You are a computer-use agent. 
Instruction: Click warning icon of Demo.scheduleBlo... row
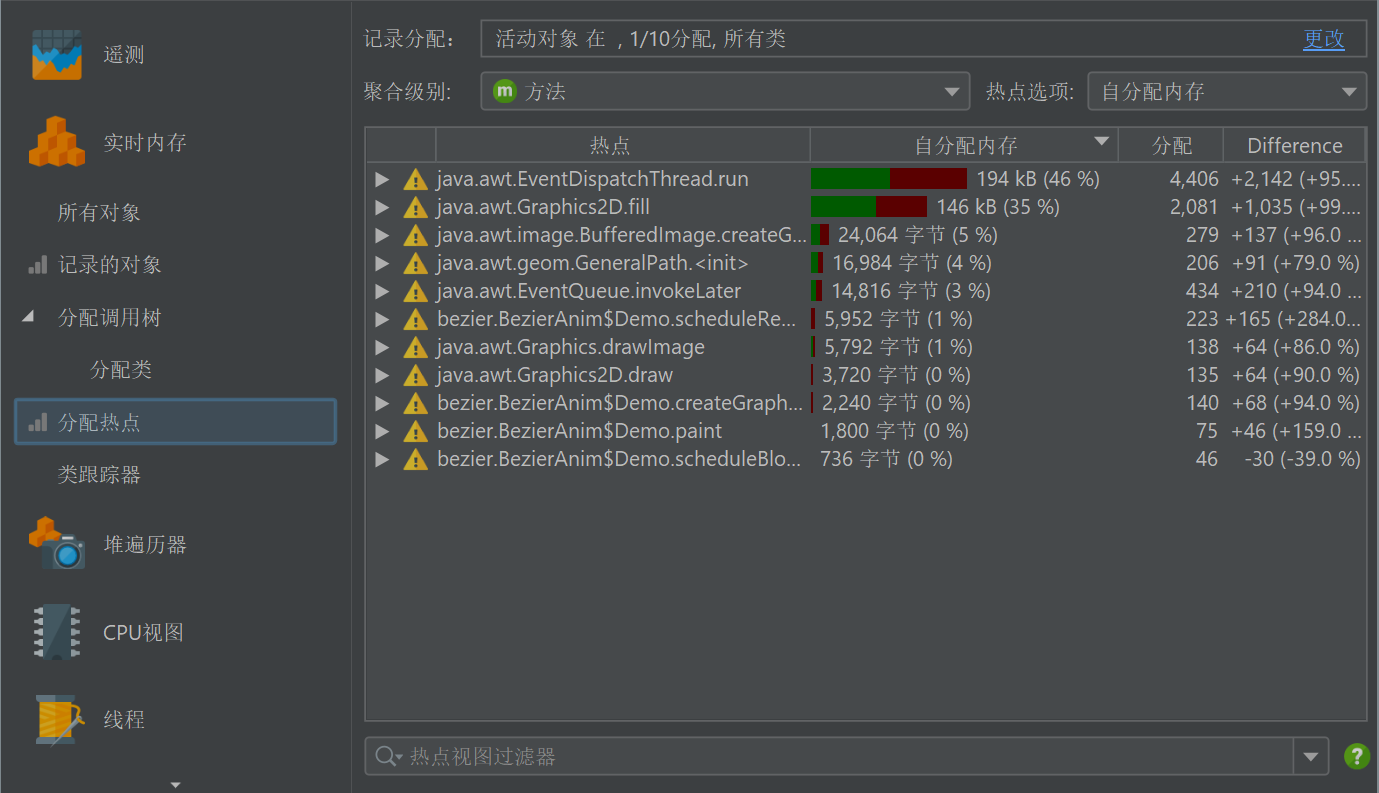coord(414,460)
